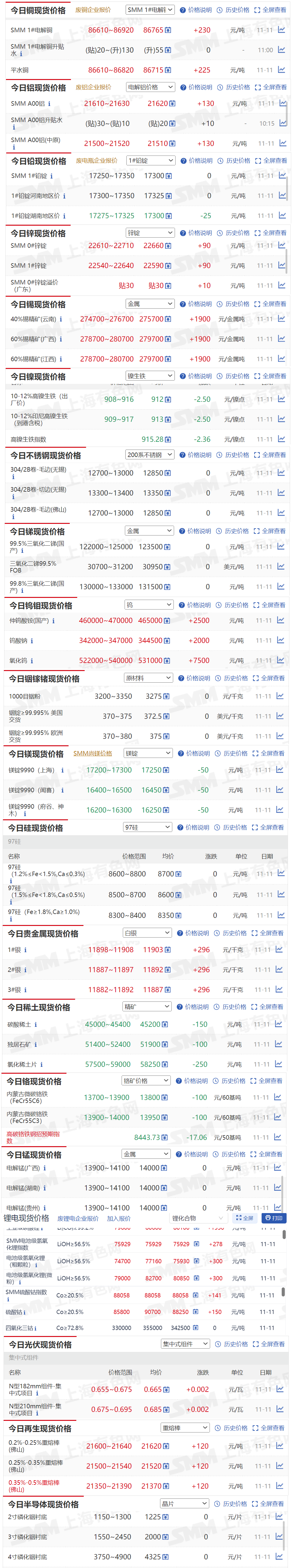Viewport: 293px width, 1568px height.
Task: Open trend chart for SMM 0#锌锭 row
Action: 282,245
